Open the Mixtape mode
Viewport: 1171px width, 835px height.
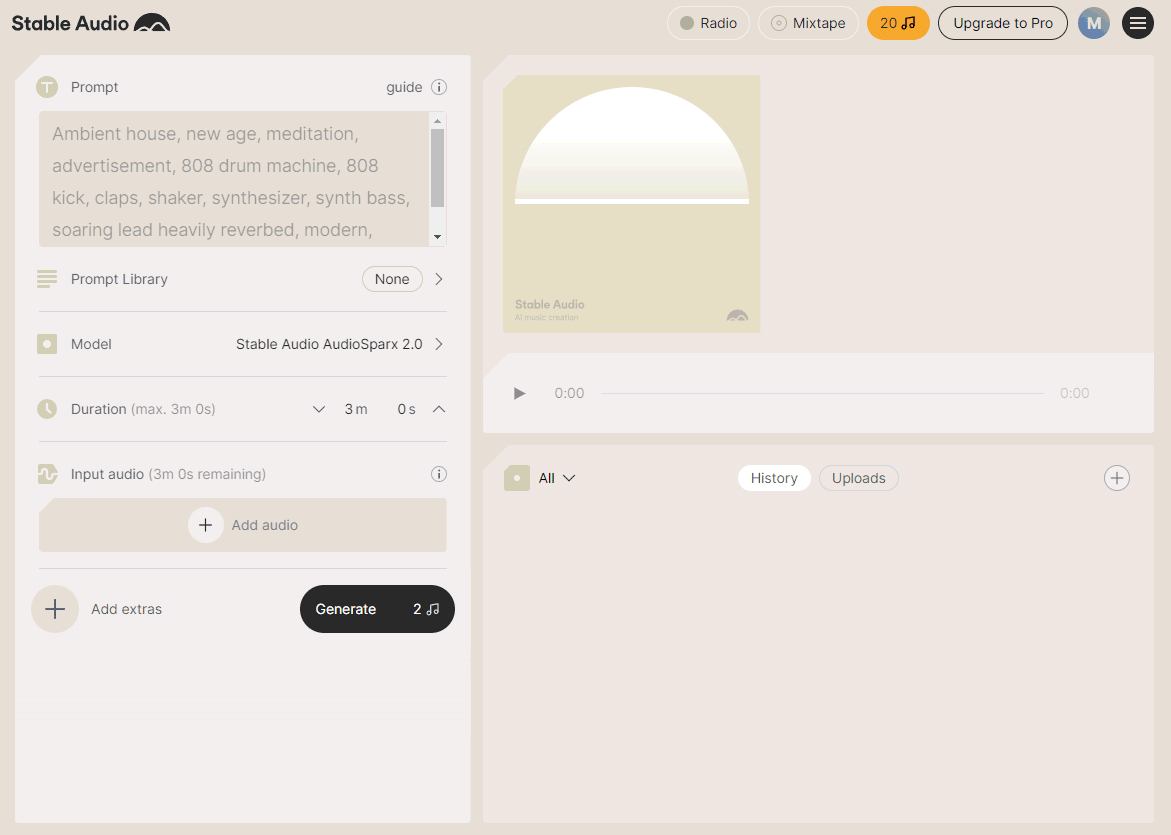tap(808, 23)
